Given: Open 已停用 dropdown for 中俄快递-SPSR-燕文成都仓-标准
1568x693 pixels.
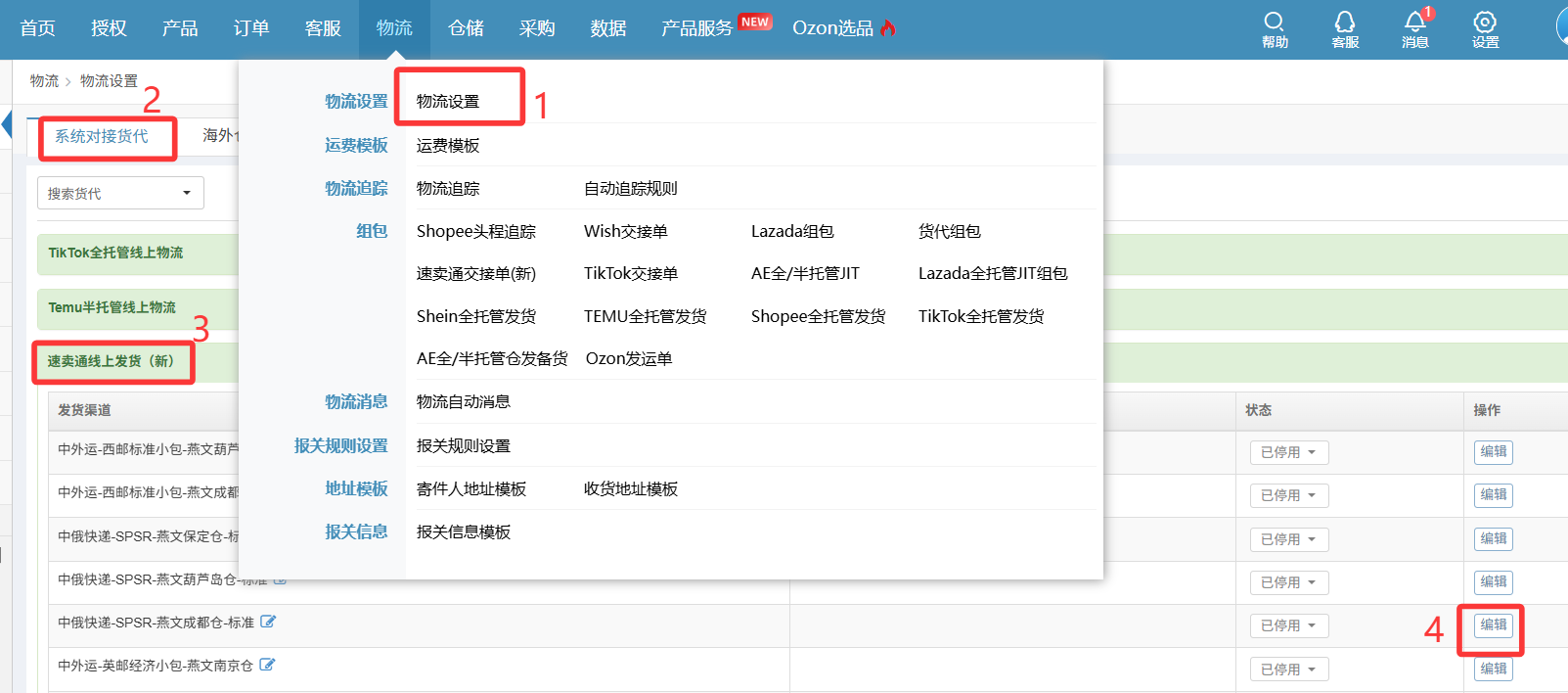Looking at the screenshot, I should (1288, 625).
